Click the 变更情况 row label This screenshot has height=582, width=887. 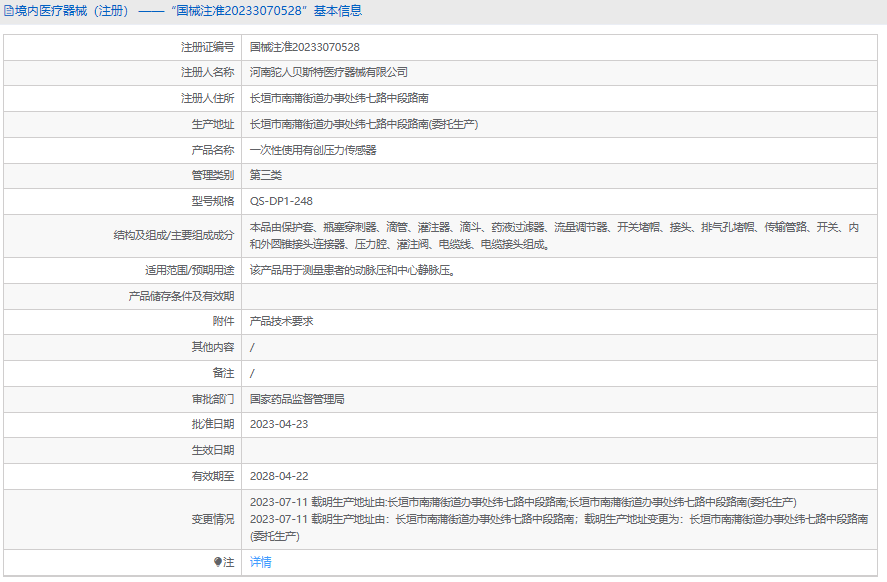213,519
